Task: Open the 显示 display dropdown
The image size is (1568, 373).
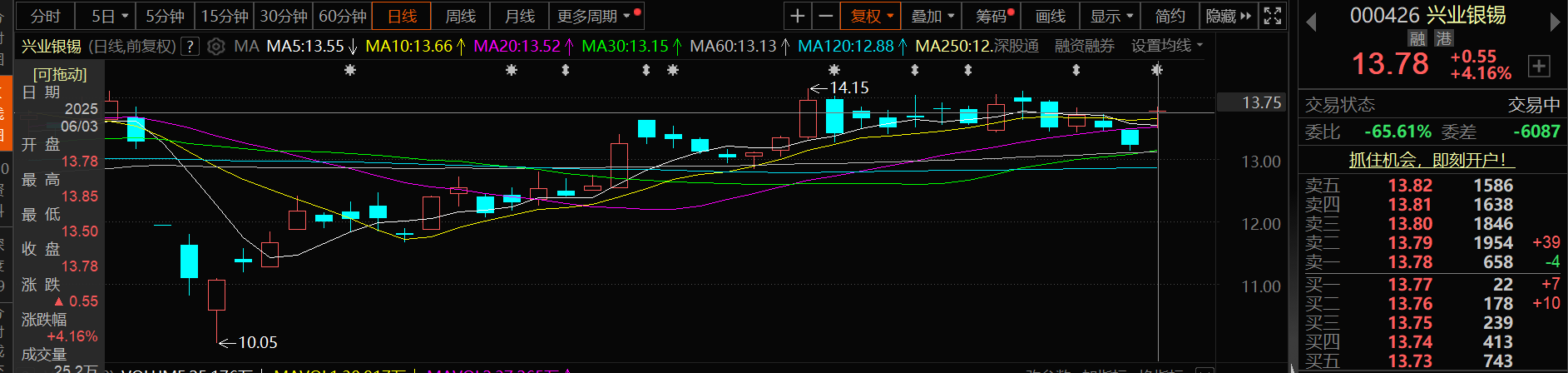Action: pyautogui.click(x=1111, y=16)
